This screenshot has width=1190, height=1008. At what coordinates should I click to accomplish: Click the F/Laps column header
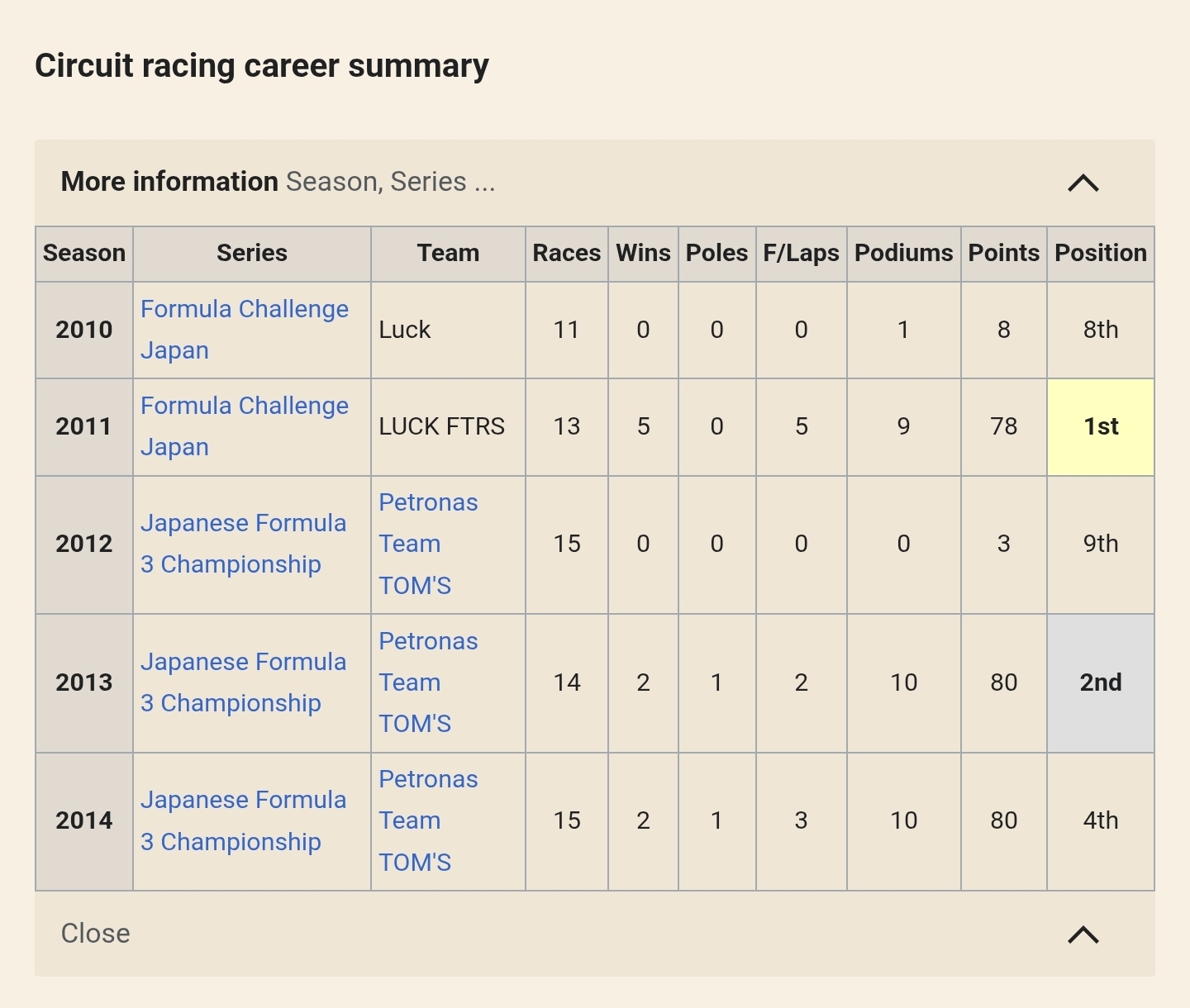(x=802, y=254)
